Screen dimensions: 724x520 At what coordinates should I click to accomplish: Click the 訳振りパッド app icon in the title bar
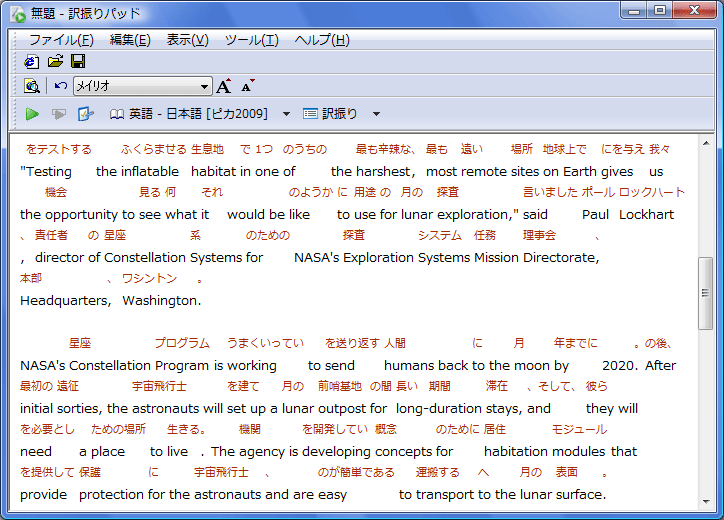[x=18, y=15]
